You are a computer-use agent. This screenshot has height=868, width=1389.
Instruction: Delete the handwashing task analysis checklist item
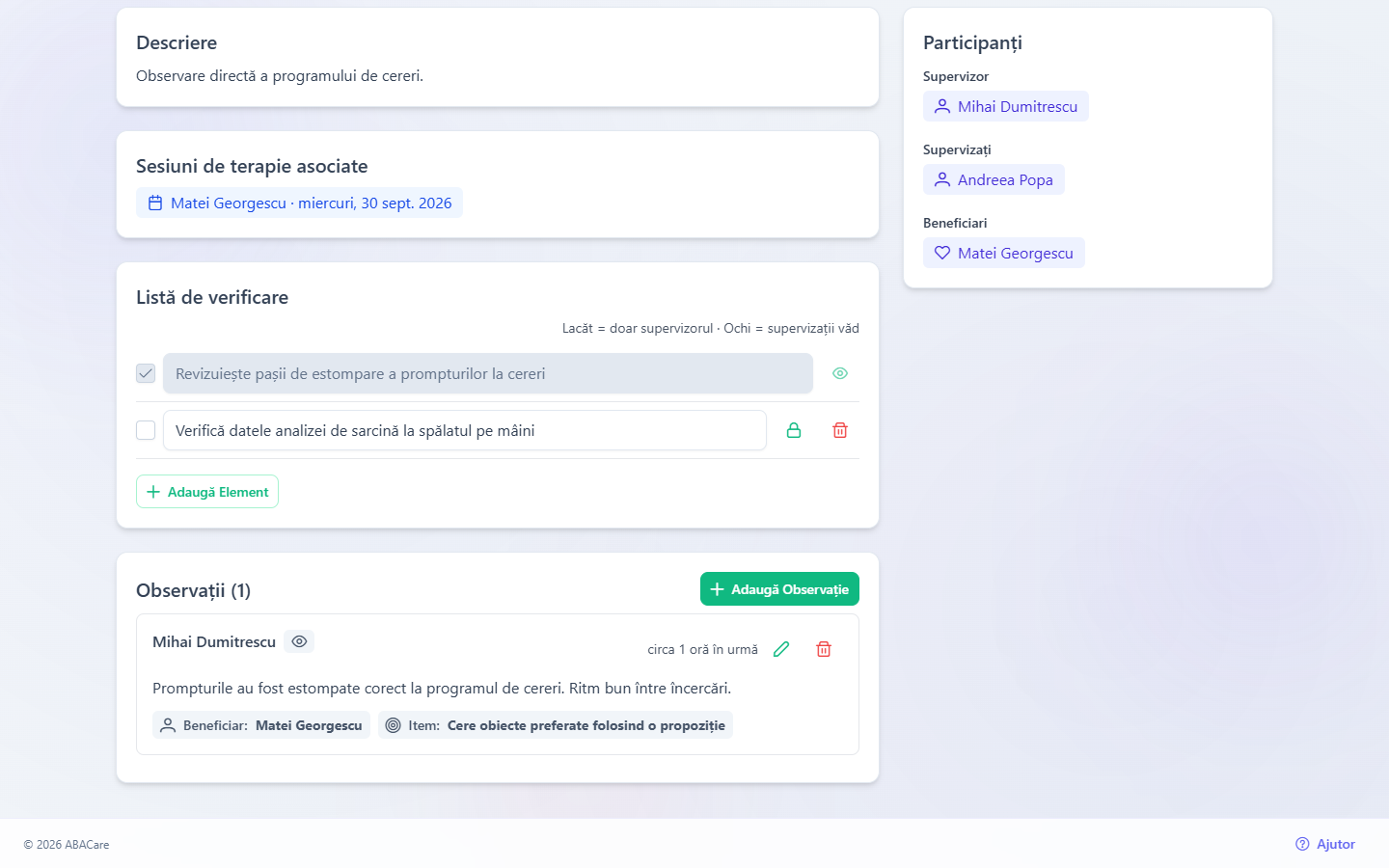[840, 430]
